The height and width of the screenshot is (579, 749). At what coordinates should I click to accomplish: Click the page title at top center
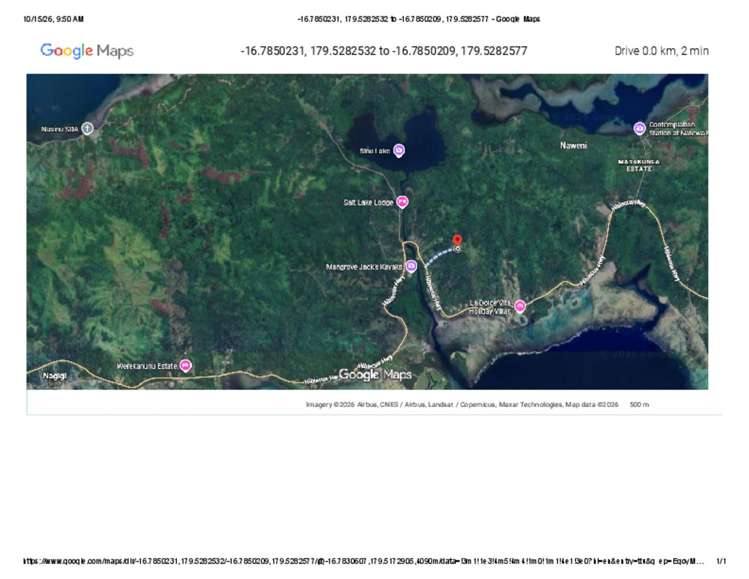click(x=418, y=19)
